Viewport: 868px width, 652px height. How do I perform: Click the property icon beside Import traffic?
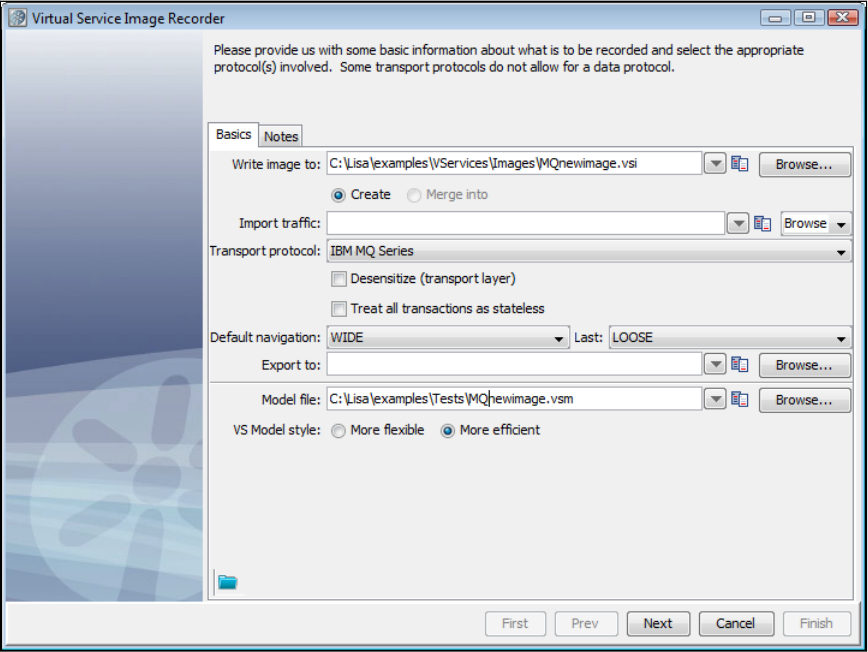762,224
